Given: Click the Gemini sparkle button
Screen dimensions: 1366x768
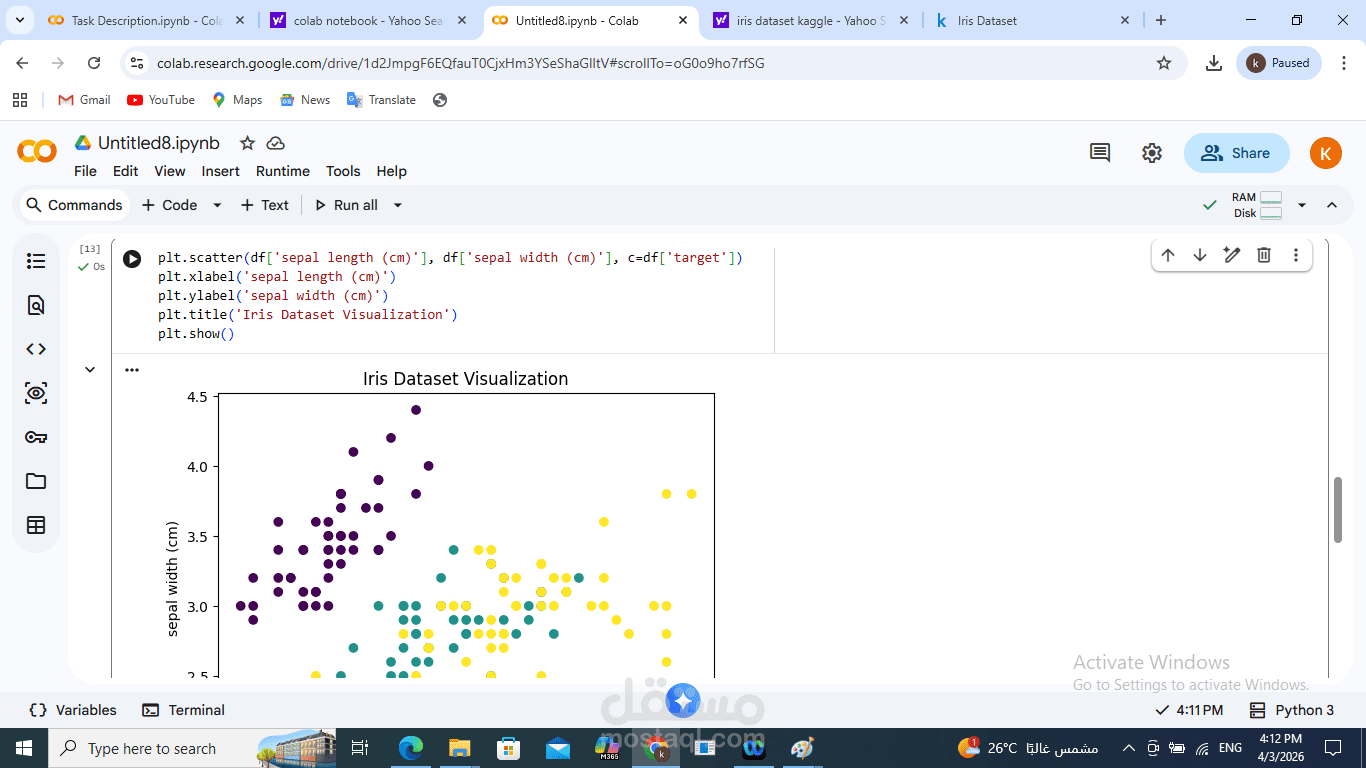Looking at the screenshot, I should (683, 701).
